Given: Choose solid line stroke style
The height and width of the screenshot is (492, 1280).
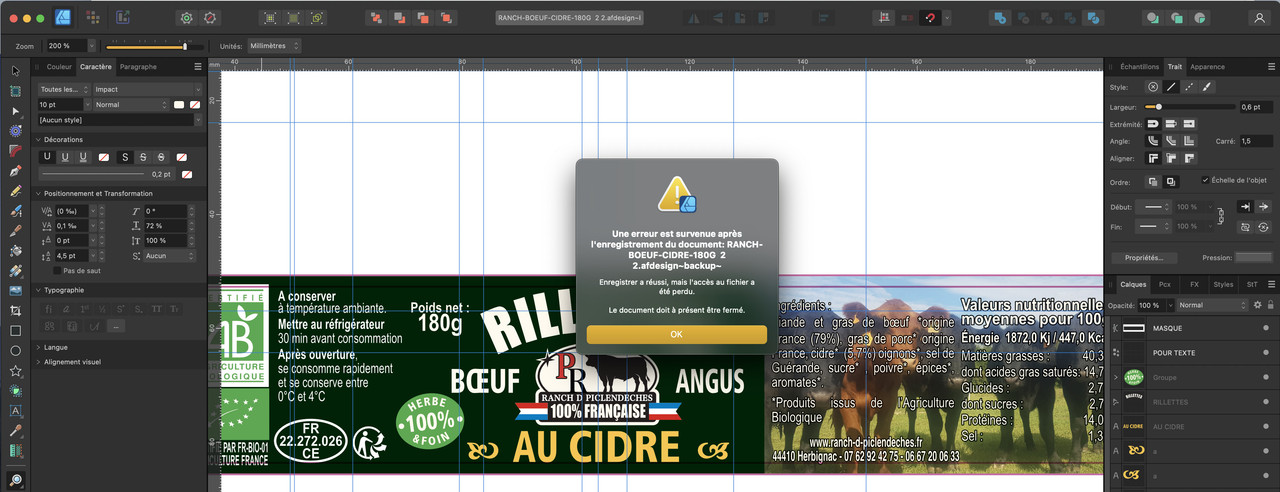Looking at the screenshot, I should [1171, 87].
